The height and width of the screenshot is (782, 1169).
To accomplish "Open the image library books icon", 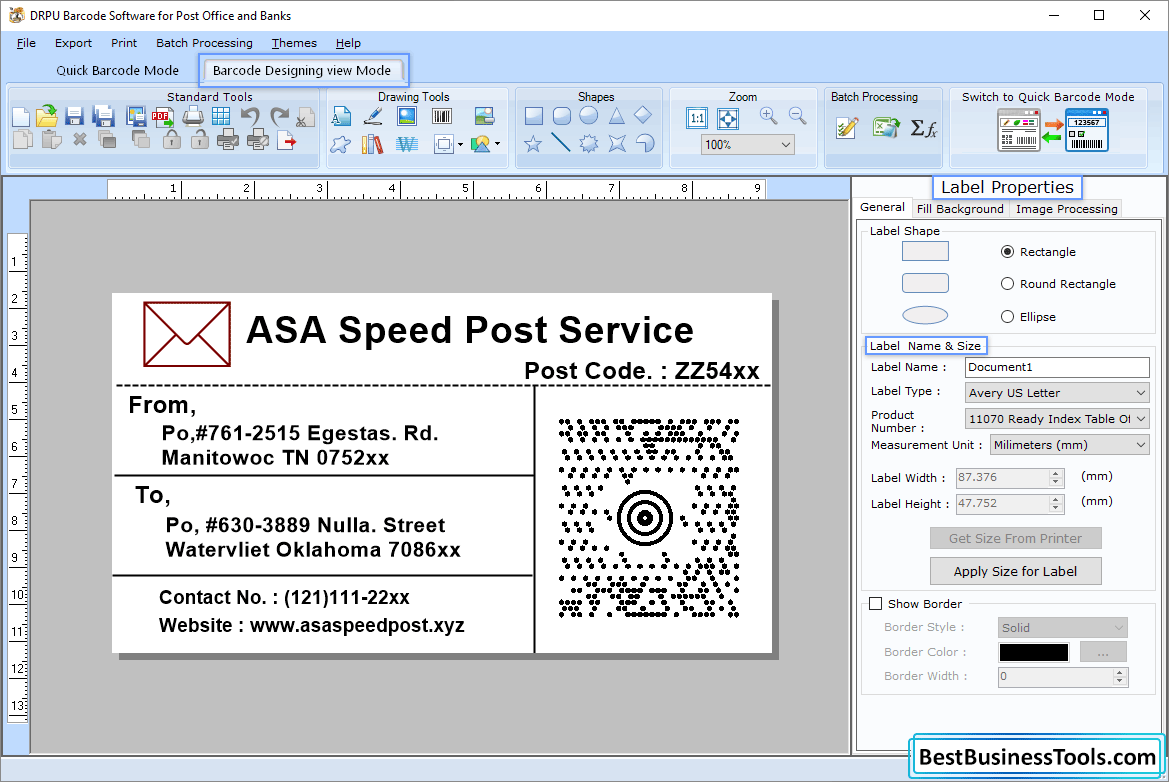I will coord(372,144).
